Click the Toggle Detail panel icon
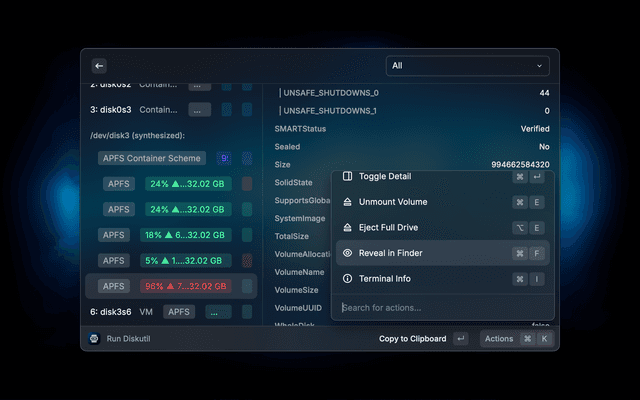This screenshot has width=640, height=400. click(x=347, y=176)
